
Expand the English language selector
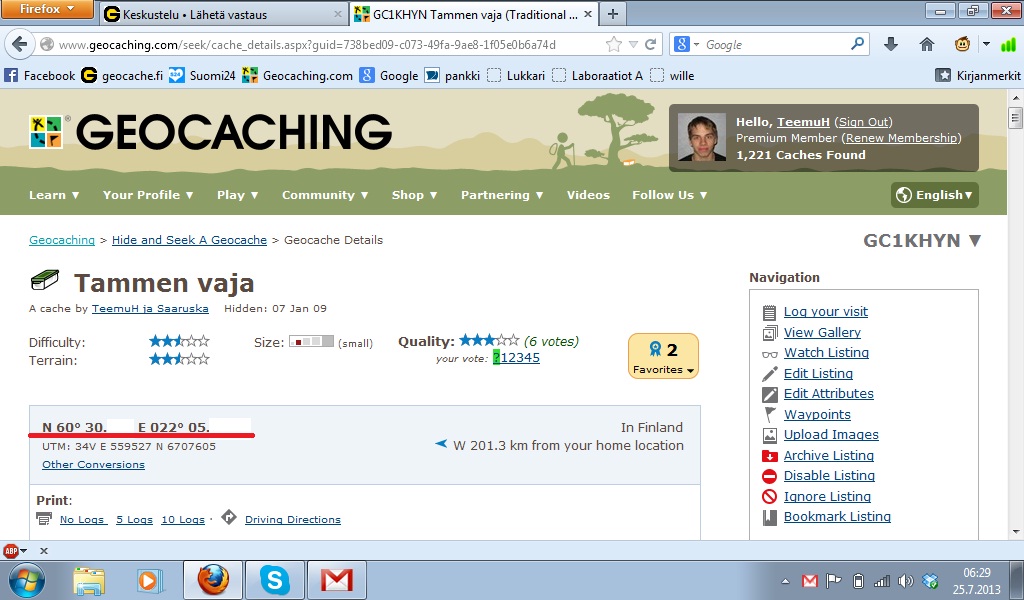click(934, 195)
